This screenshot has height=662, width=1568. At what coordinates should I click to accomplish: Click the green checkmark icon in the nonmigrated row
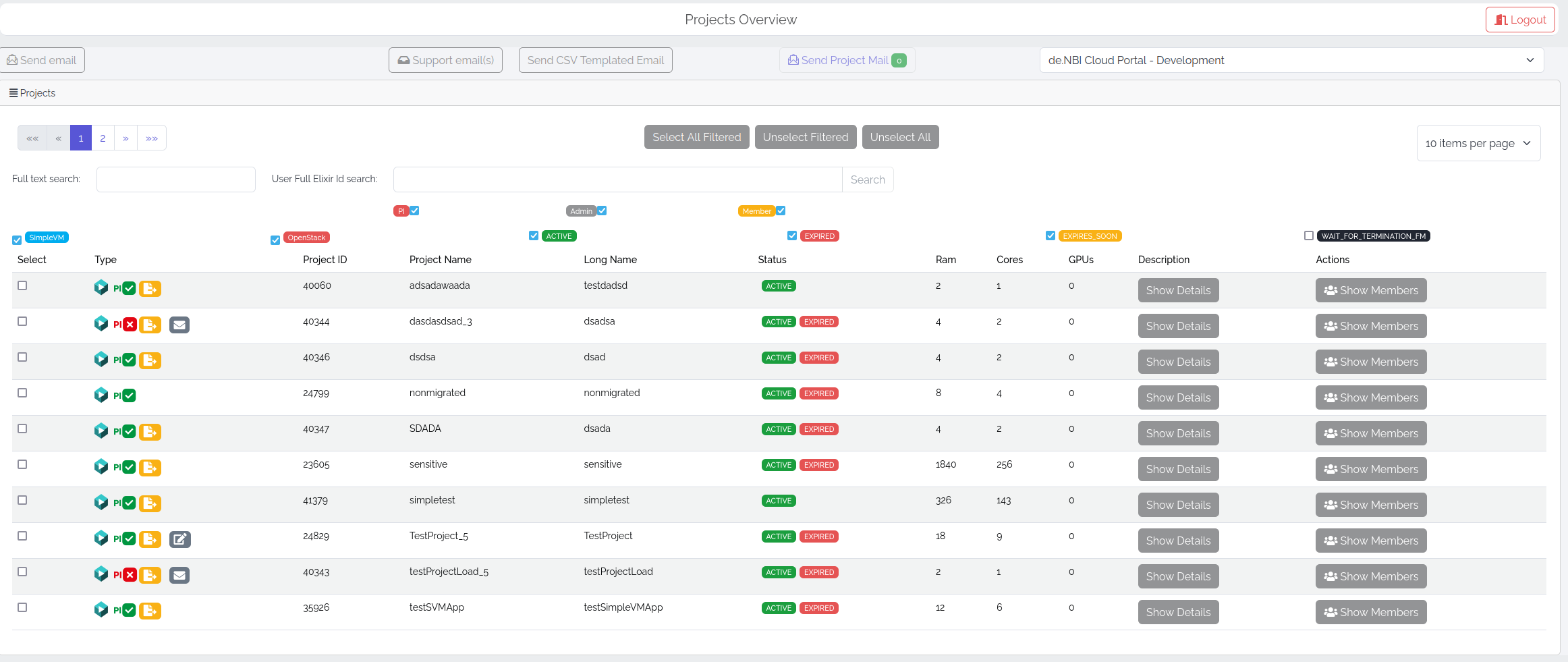130,396
